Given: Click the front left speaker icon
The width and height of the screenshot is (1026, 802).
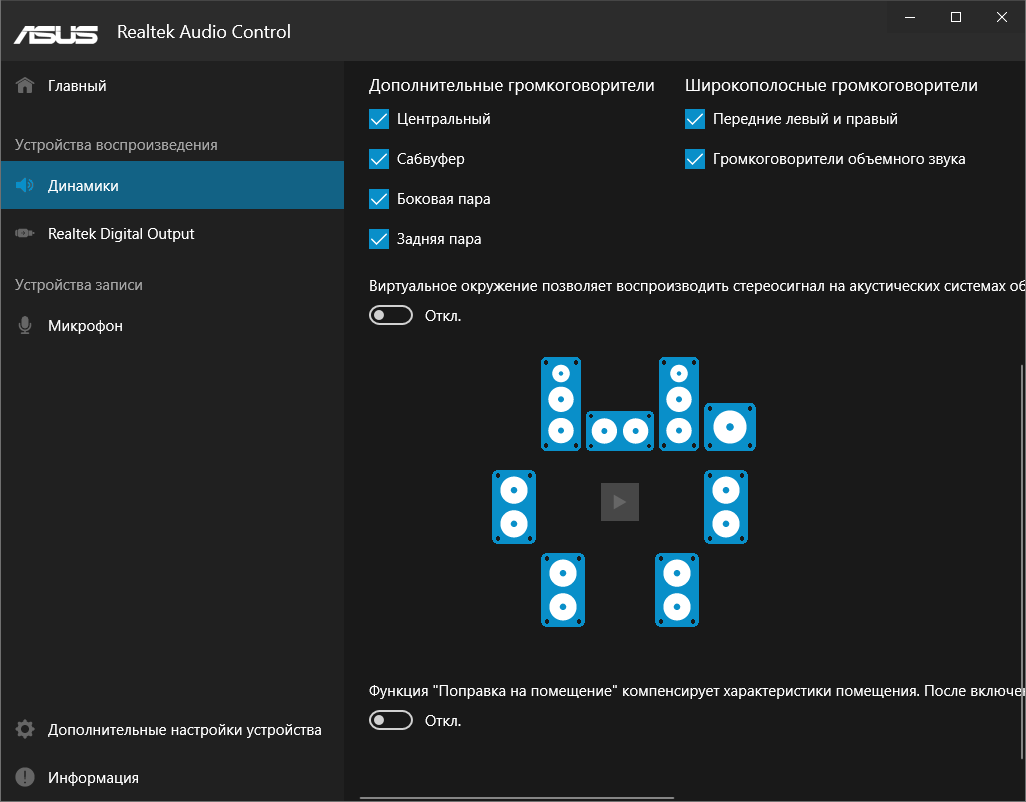Looking at the screenshot, I should [561, 403].
